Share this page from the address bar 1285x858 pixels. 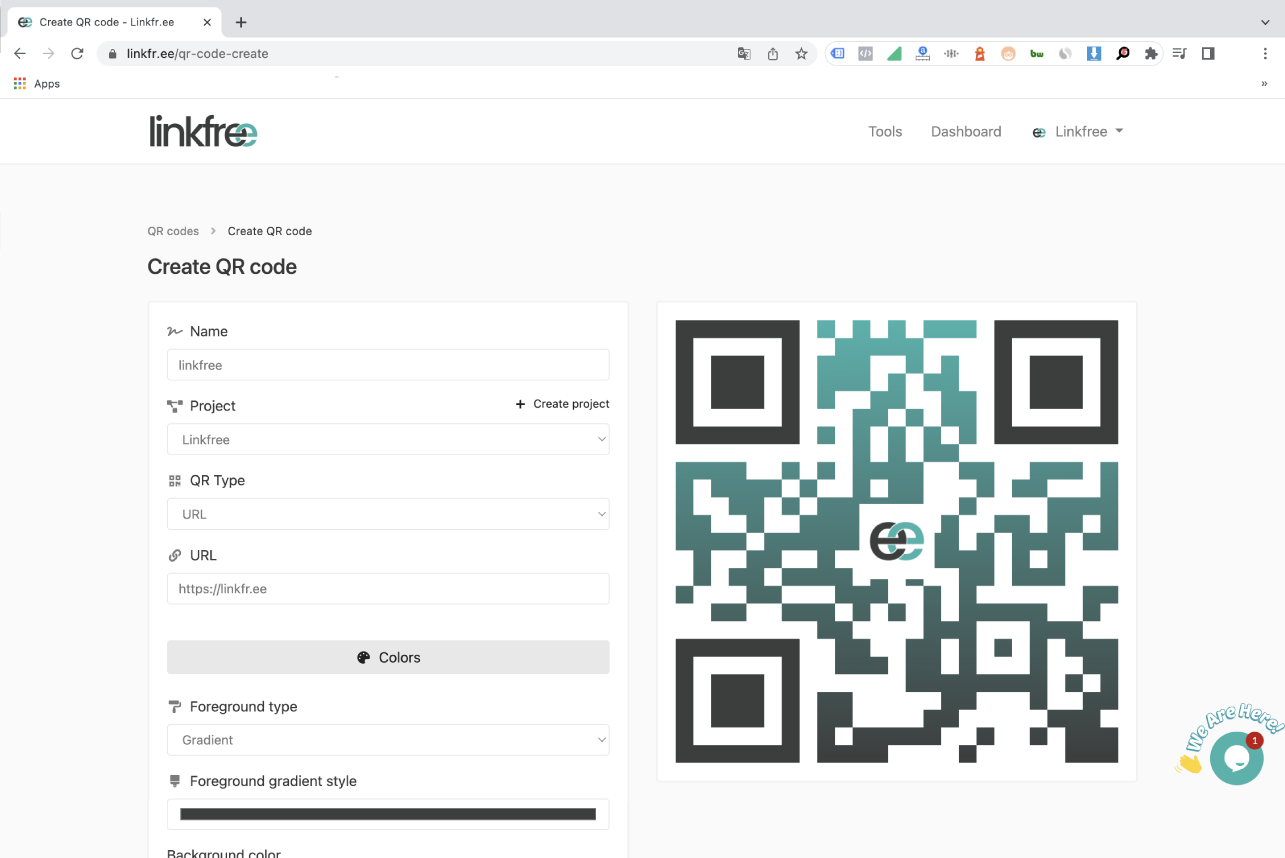pos(773,54)
